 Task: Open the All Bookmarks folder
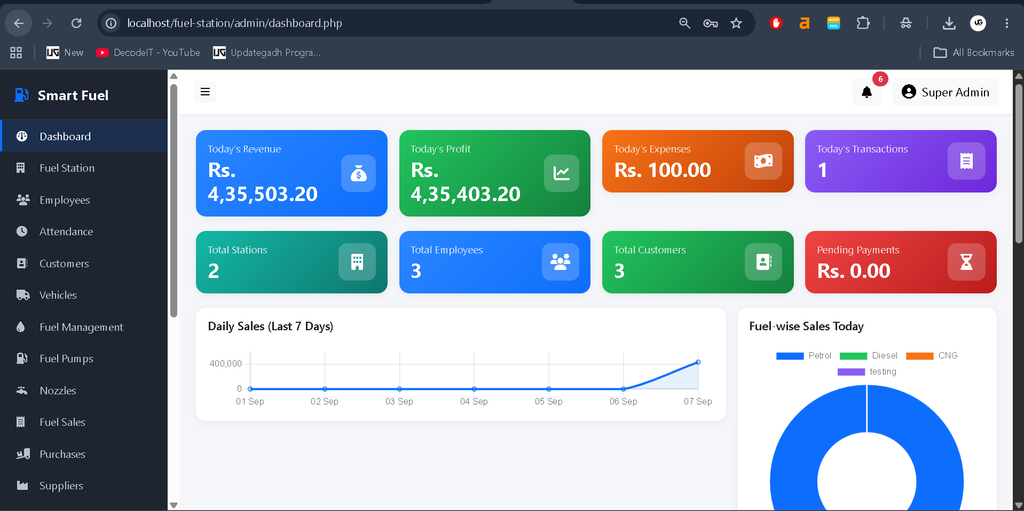pos(974,52)
